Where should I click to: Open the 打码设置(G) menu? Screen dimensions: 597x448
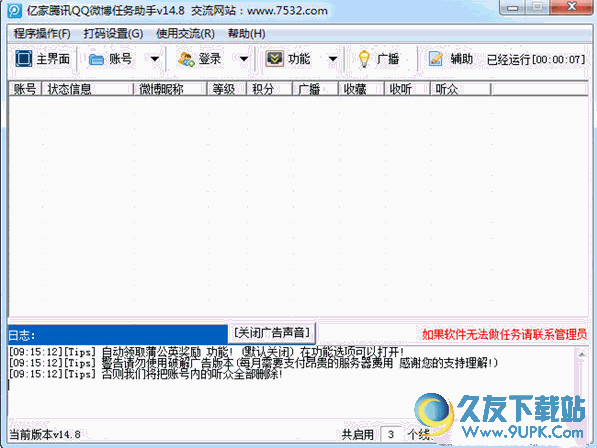click(113, 33)
